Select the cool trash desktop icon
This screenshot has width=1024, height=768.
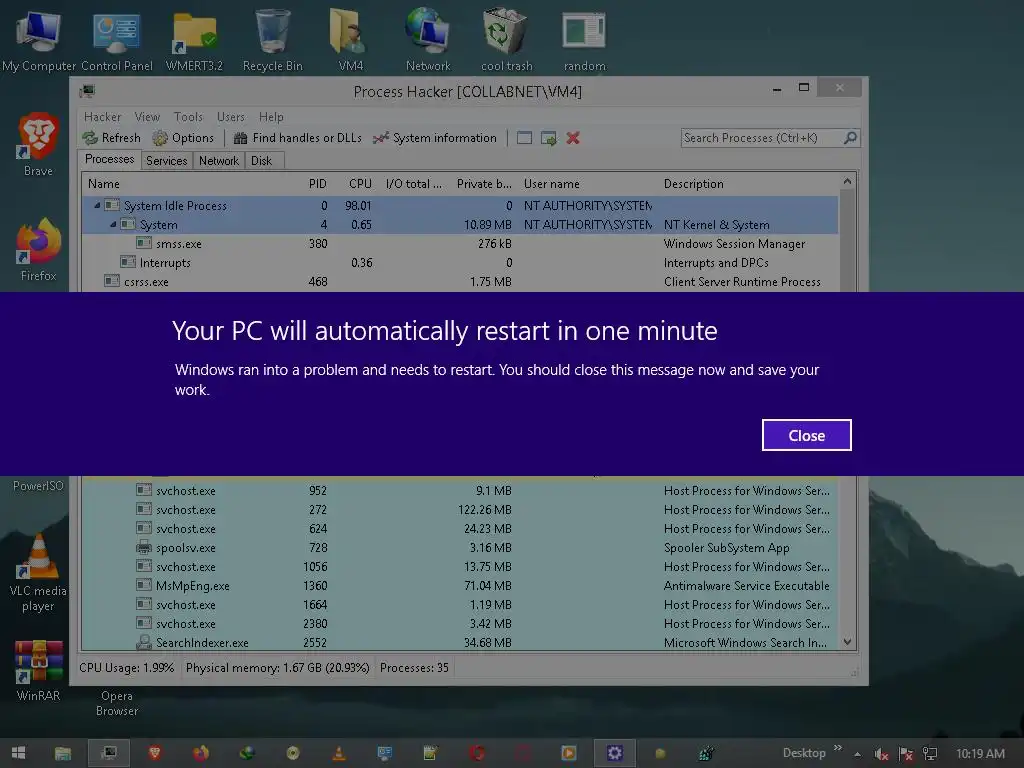point(506,40)
